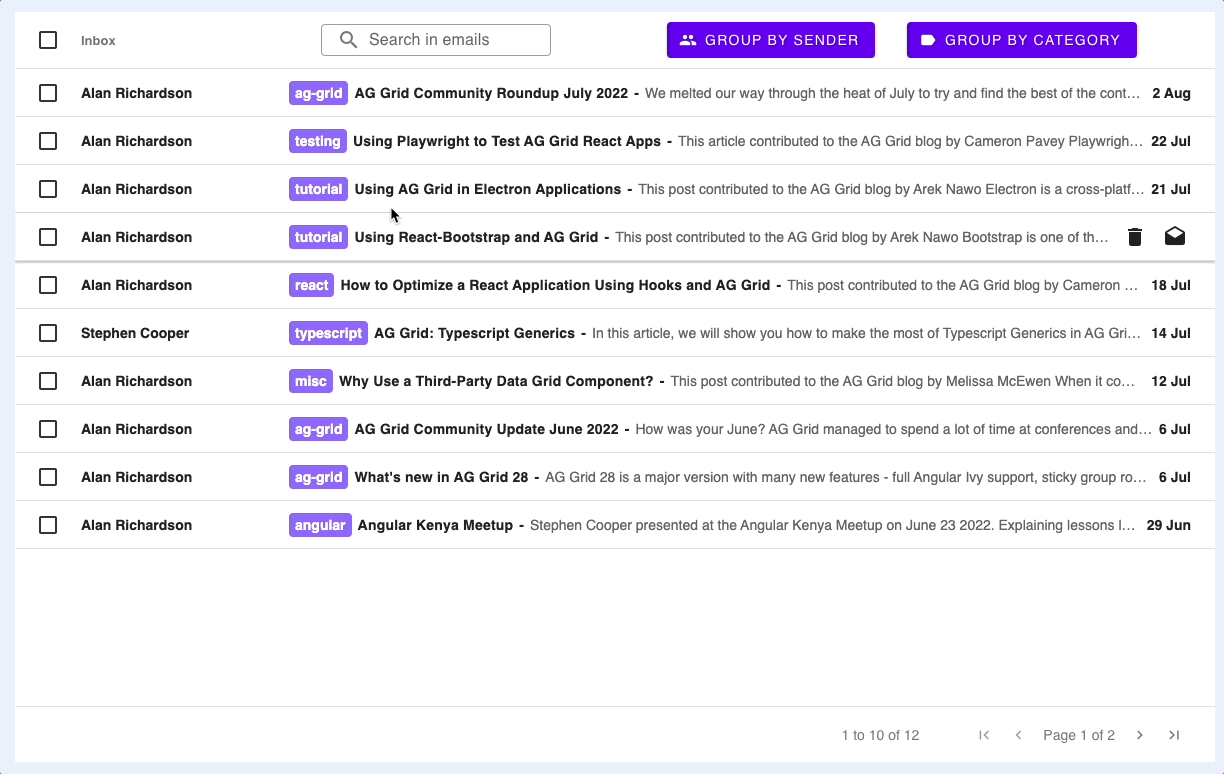Jump to last page using skip-forward icon
1224x774 pixels.
coord(1174,735)
